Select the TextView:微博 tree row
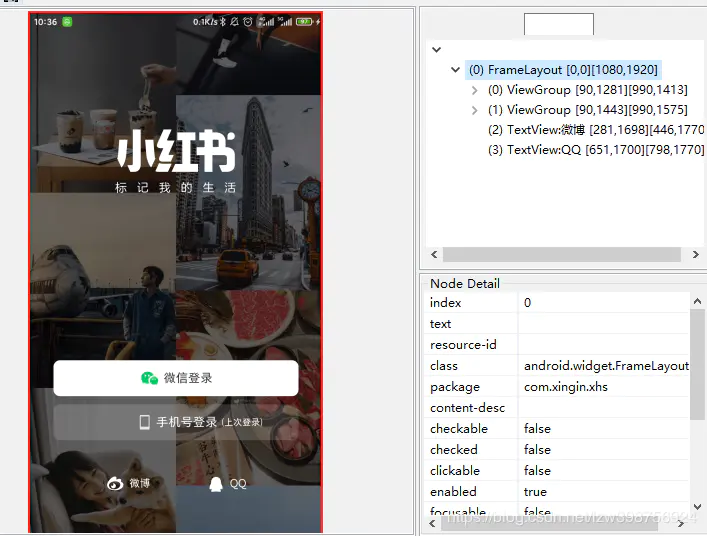The height and width of the screenshot is (536, 707). 596,130
